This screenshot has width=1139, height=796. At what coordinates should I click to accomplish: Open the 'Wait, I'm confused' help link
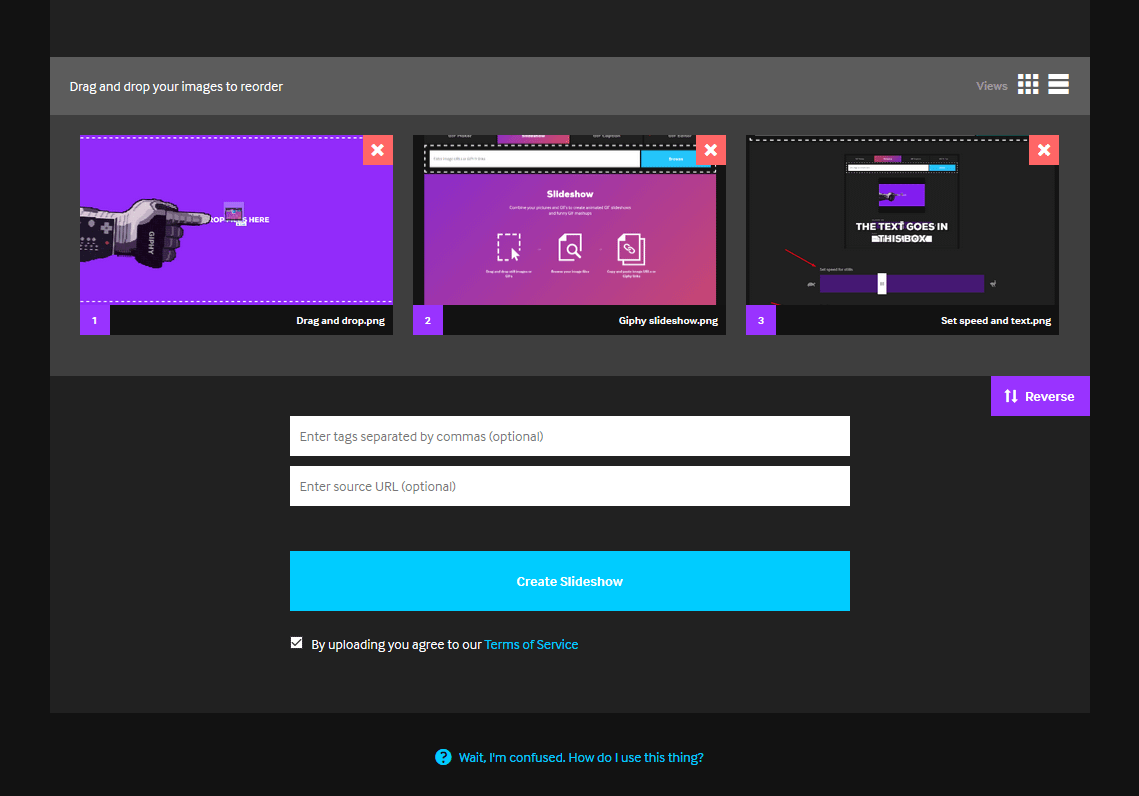click(581, 758)
